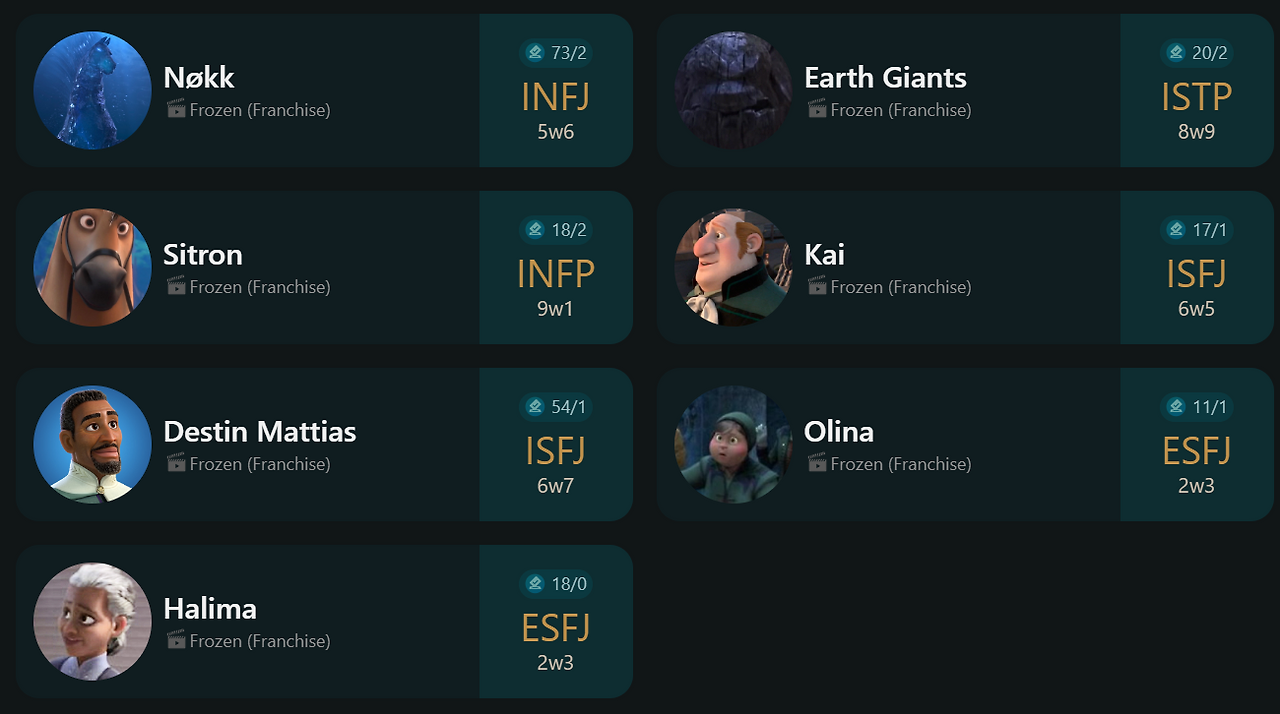Select the INFP type on Sitron's card
The width and height of the screenshot is (1280, 714).
pos(555,274)
